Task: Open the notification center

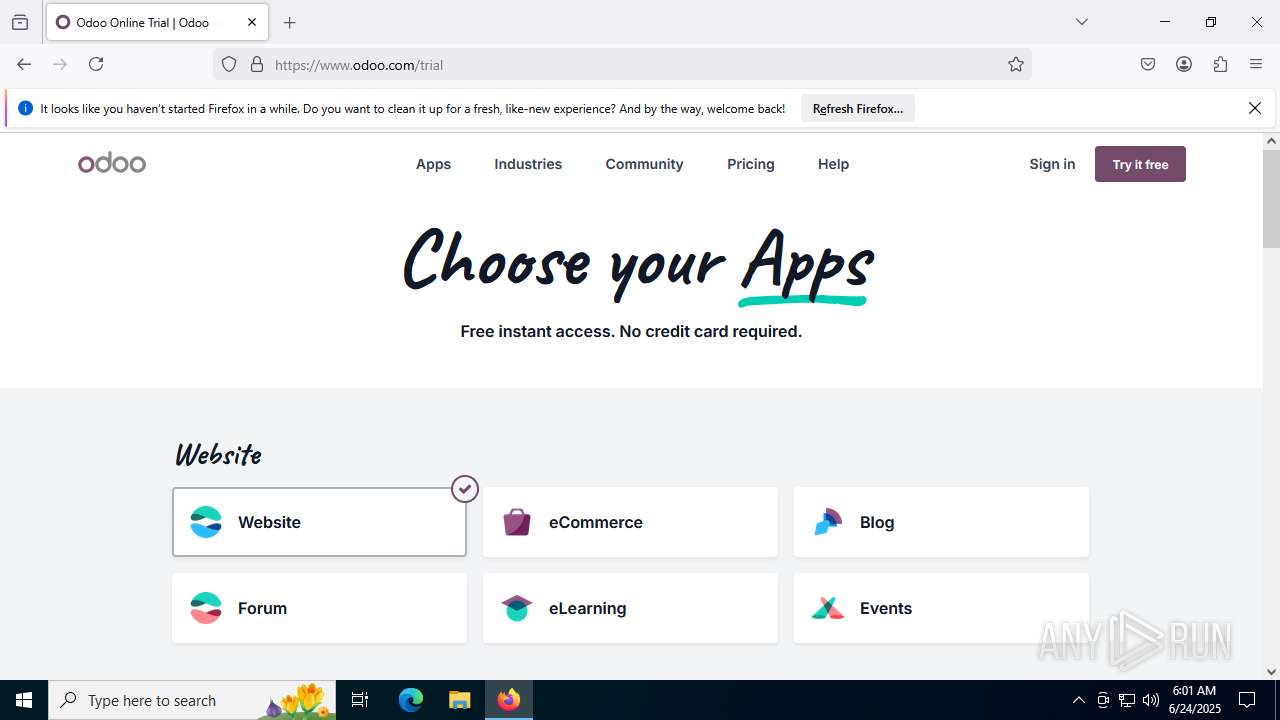Action: click(x=1247, y=700)
